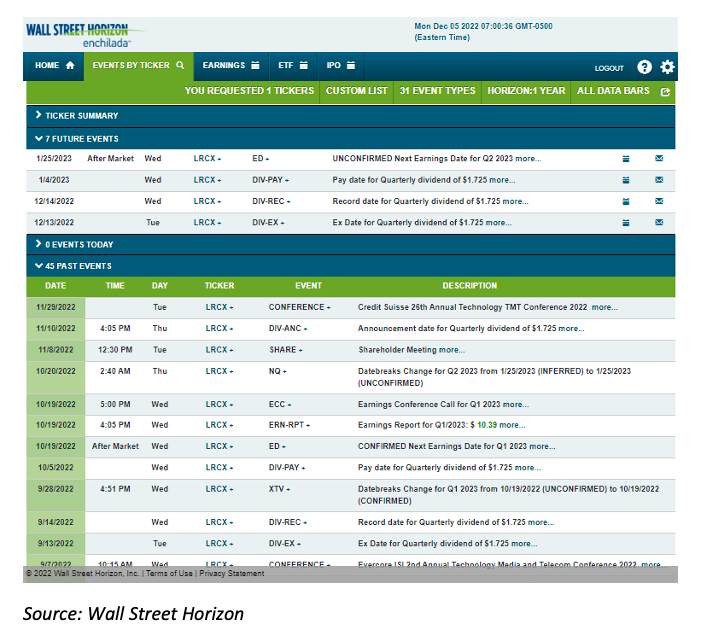Open CONFERENCE dropdown in 11/29/2022 row
The image size is (726, 639).
(299, 307)
